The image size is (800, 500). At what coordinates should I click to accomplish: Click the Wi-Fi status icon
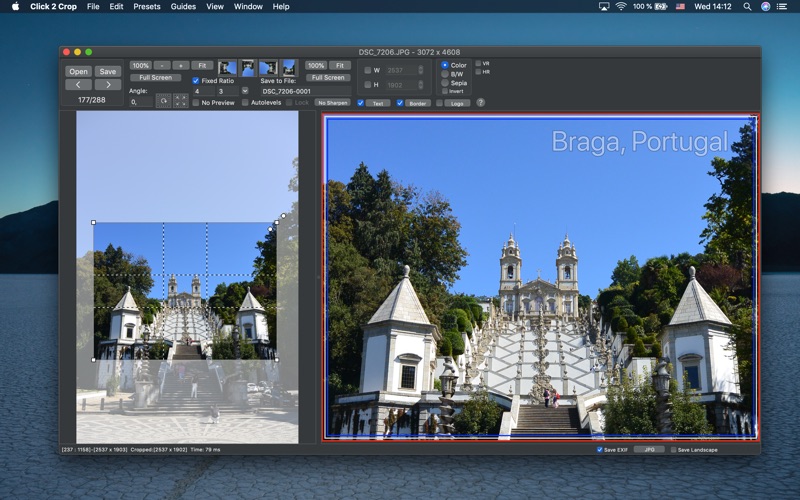pos(621,7)
